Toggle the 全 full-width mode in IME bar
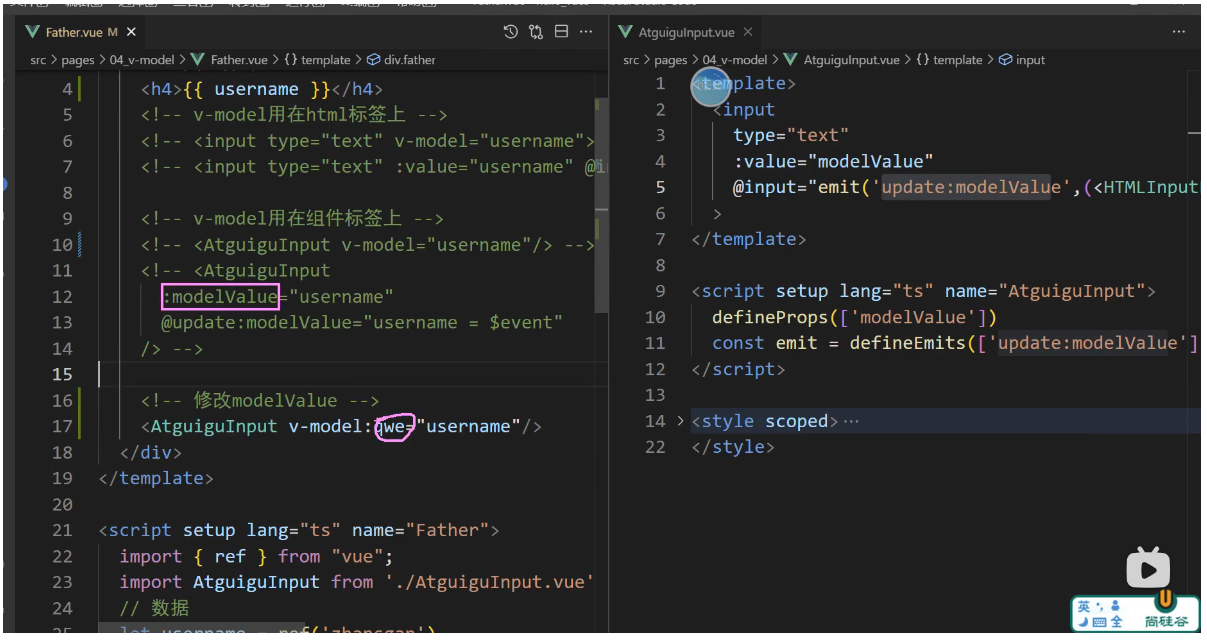The width and height of the screenshot is (1207, 640). [x=1116, y=622]
